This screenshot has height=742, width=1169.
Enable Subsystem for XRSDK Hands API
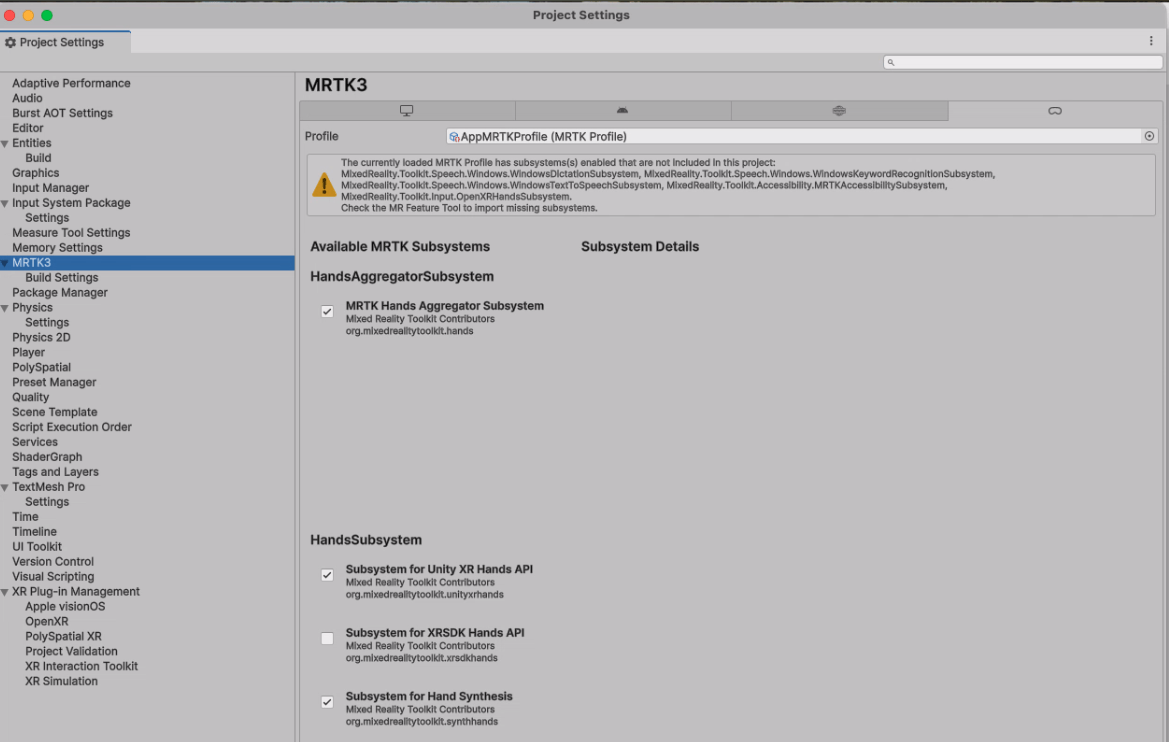click(x=327, y=638)
